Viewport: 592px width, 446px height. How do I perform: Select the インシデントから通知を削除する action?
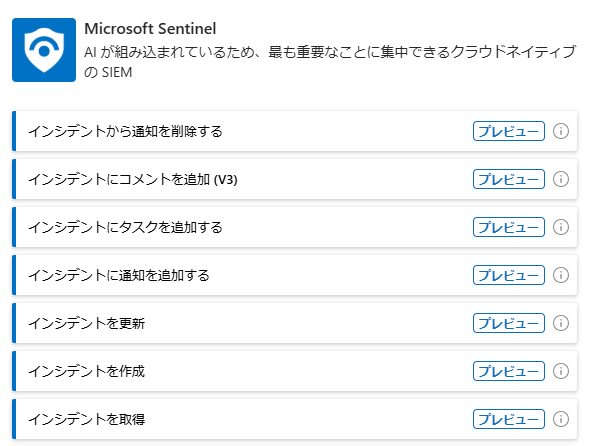pos(294,131)
